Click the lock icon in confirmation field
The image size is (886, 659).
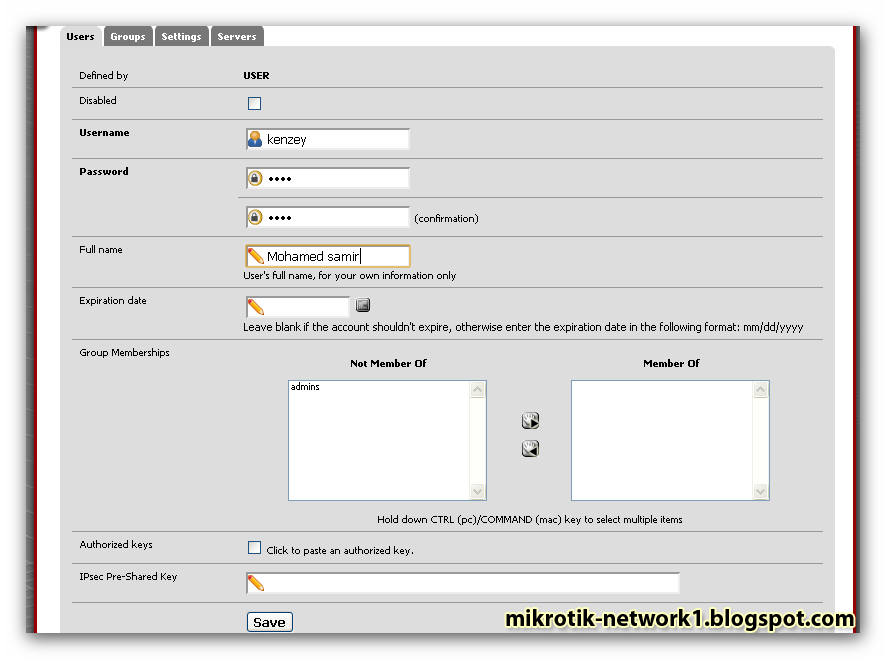(255, 217)
